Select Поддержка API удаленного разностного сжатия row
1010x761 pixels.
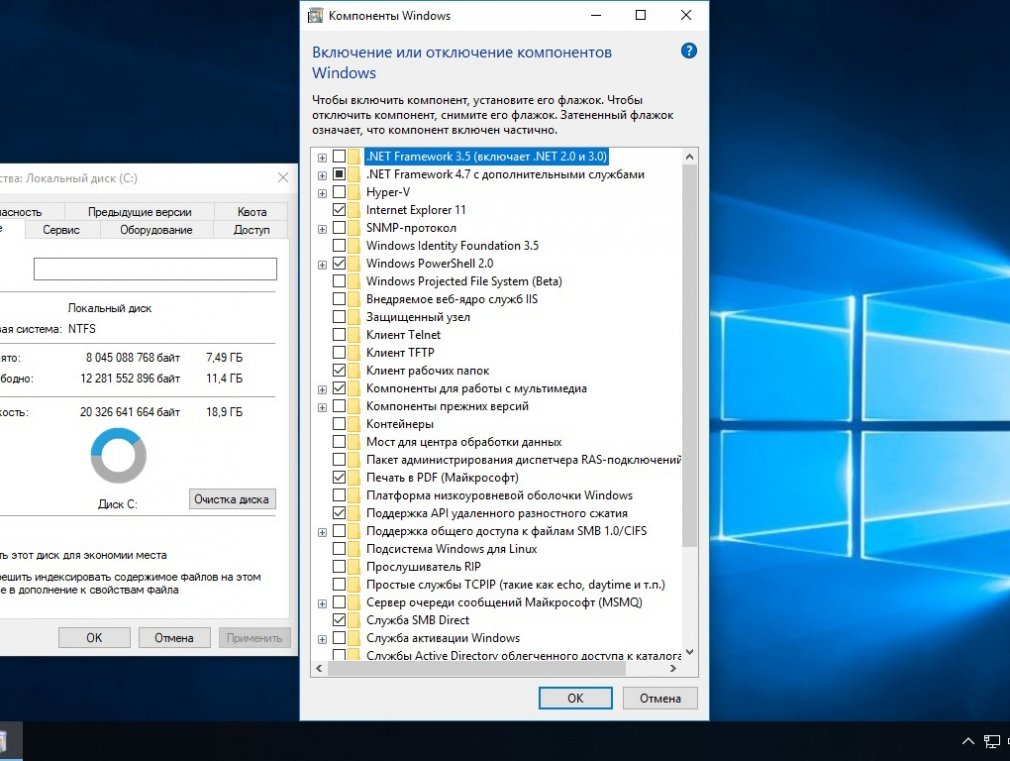click(497, 514)
